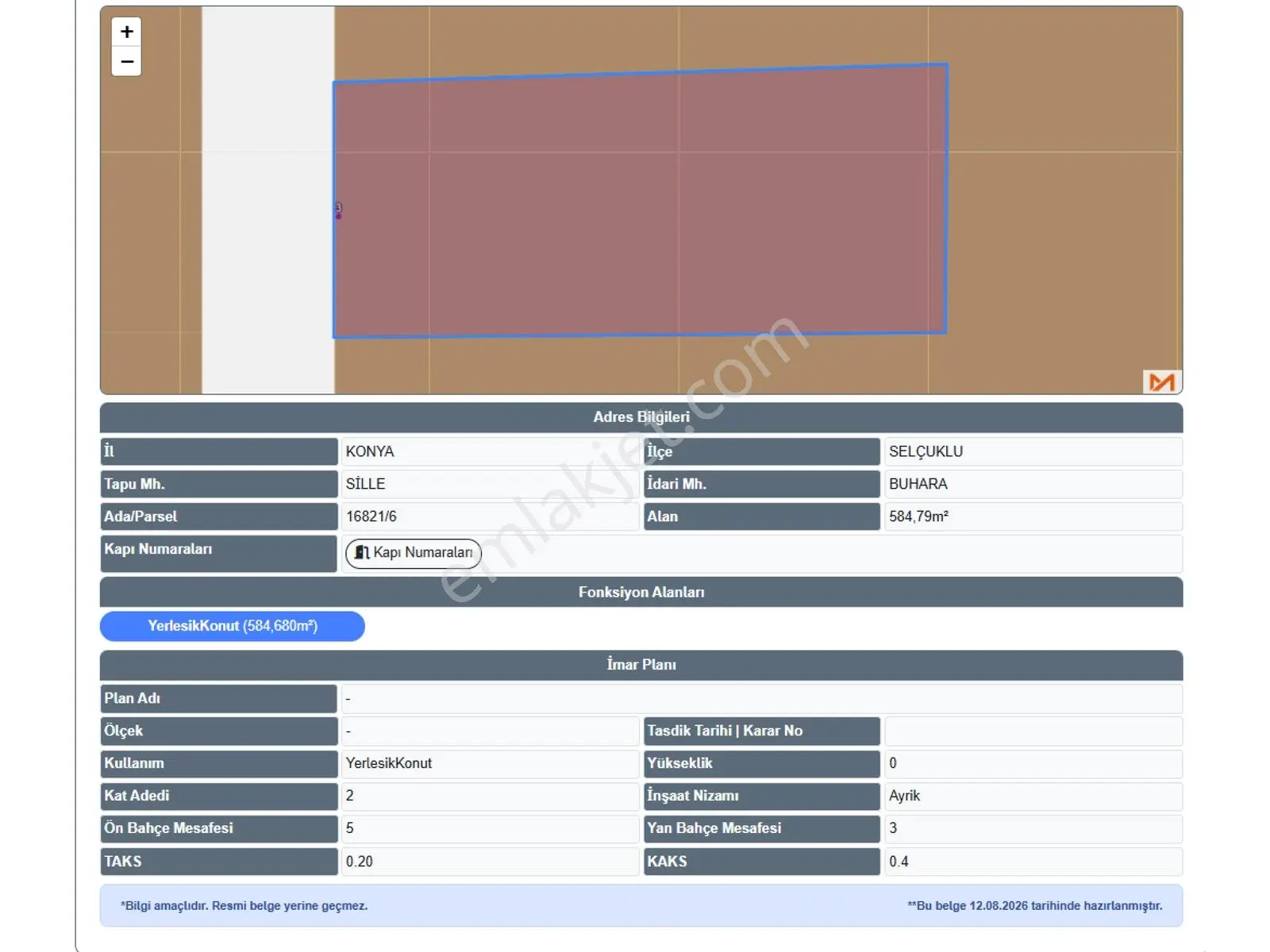Click the small marker on parcel's left edge
Image resolution: width=1270 pixels, height=952 pixels.
[x=338, y=210]
